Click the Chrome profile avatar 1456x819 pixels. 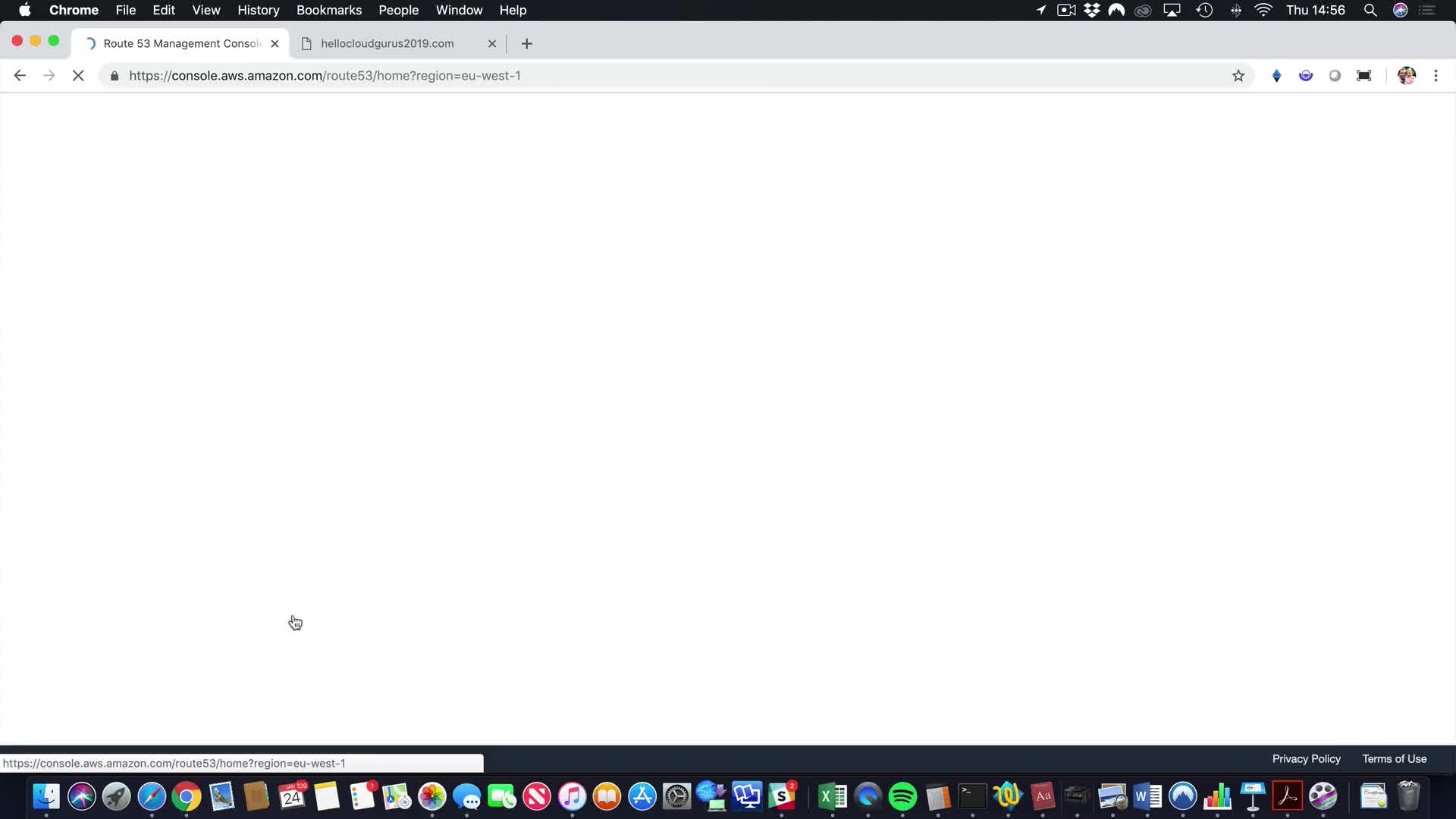[x=1407, y=76]
